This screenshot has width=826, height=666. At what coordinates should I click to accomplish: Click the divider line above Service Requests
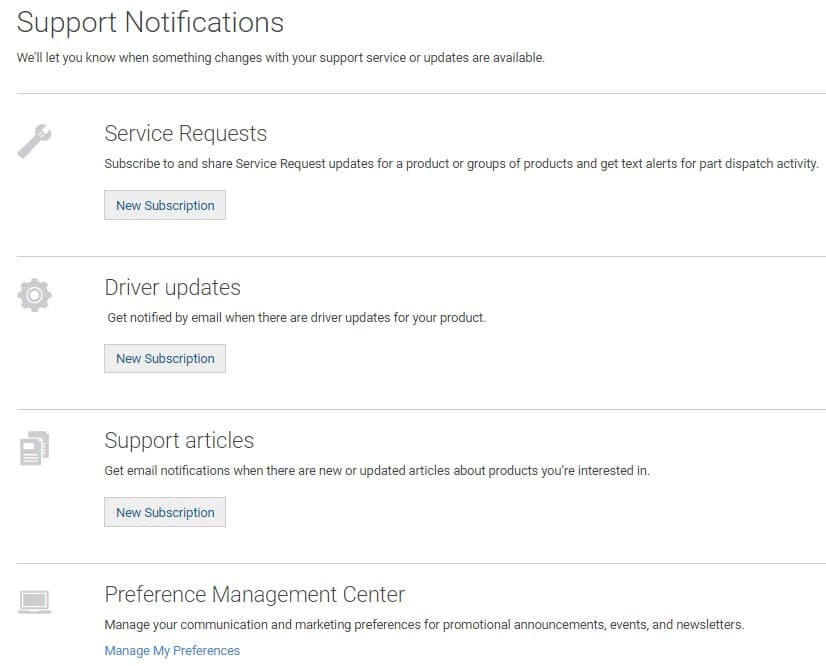pos(421,94)
